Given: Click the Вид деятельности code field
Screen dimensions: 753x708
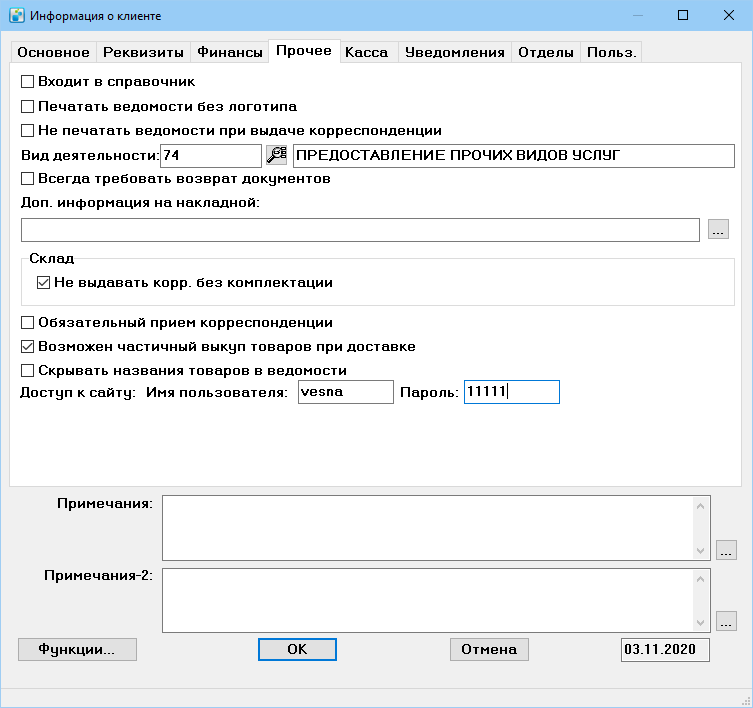Looking at the screenshot, I should click(211, 156).
